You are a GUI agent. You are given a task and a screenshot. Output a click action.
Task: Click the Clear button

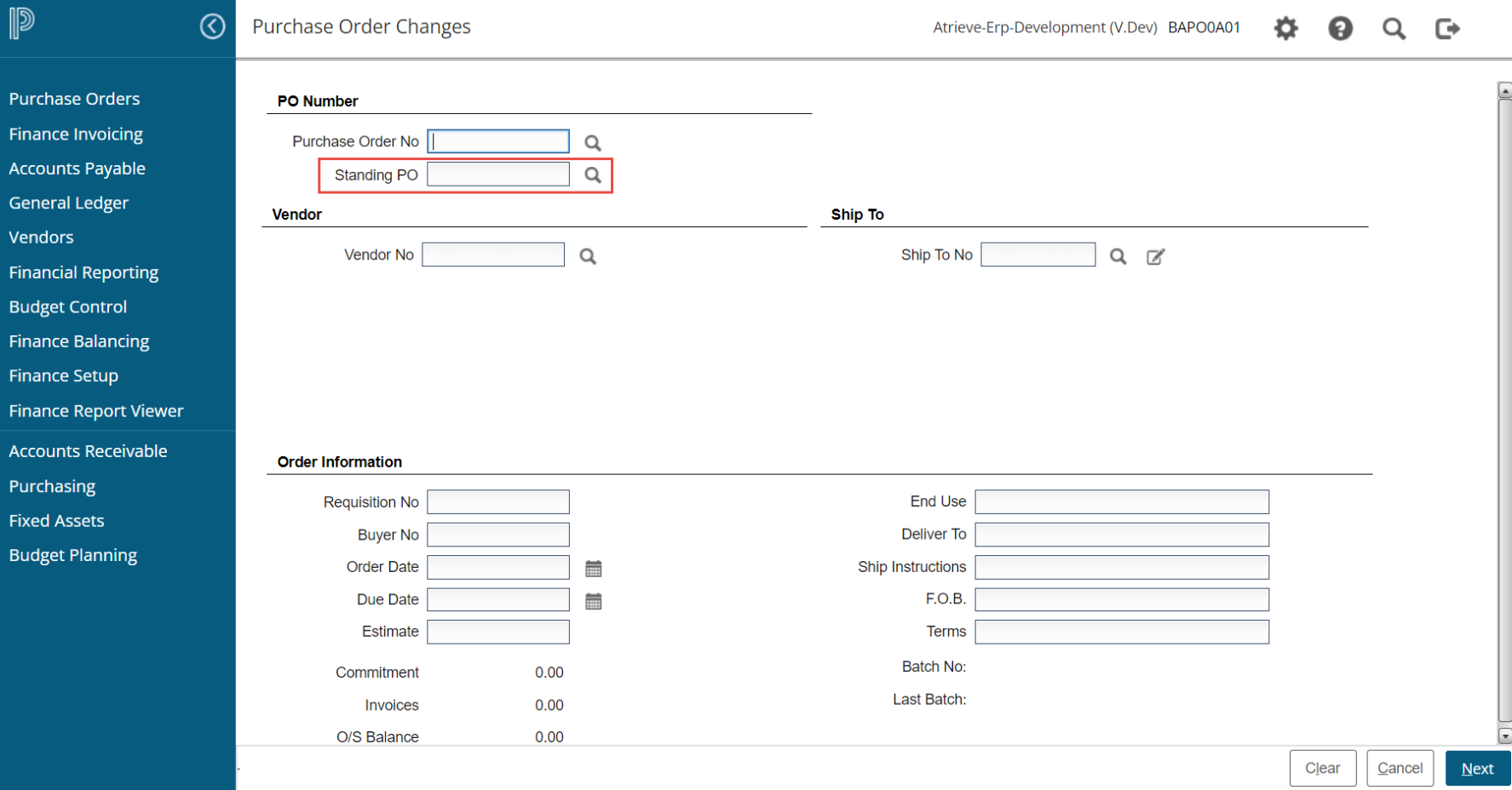click(x=1322, y=768)
